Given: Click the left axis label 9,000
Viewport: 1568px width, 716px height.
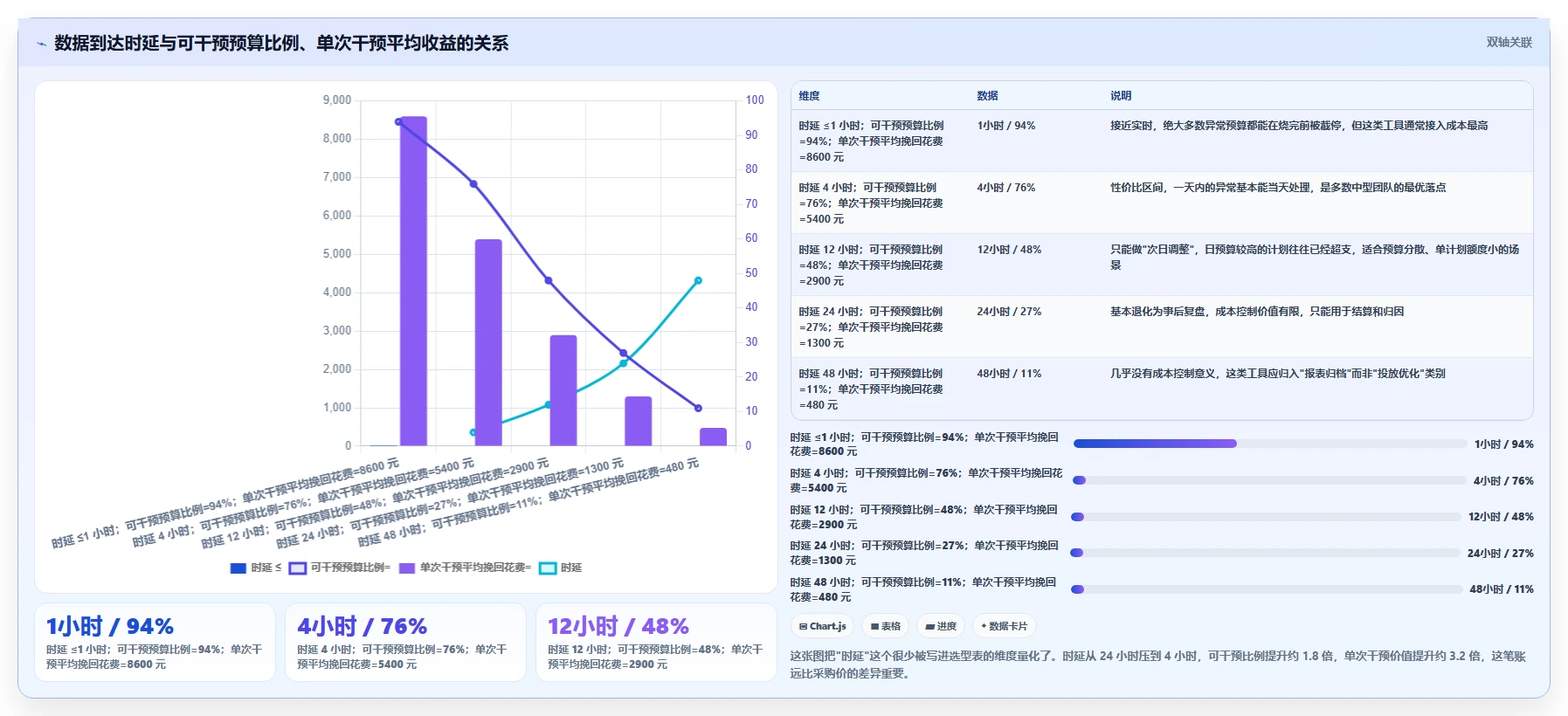Looking at the screenshot, I should [337, 100].
